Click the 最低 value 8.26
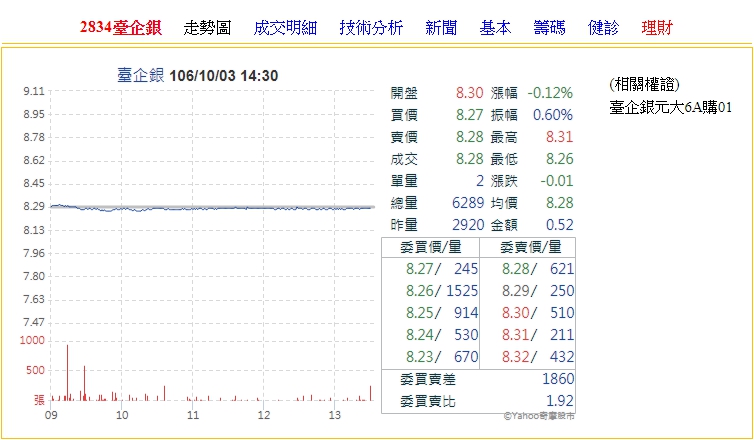754x440 pixels. coord(559,159)
